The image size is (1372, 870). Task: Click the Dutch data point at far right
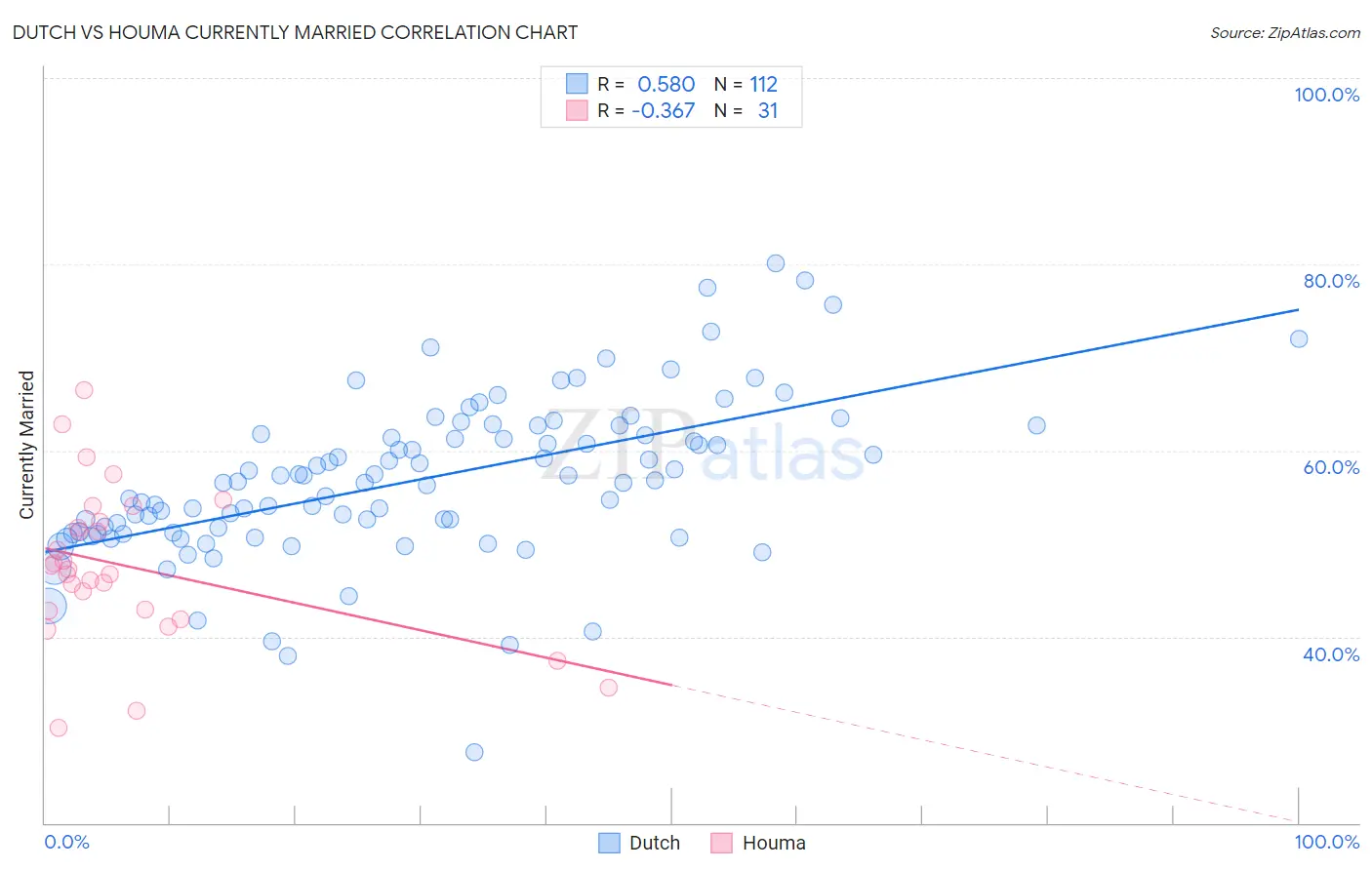click(1299, 339)
